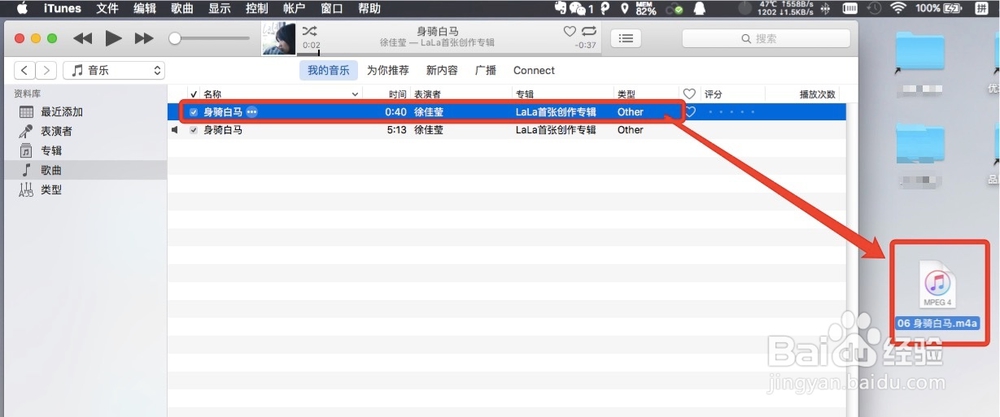Uncheck the 5:13 身骑白马 song checkbox
Viewport: 1000px width, 417px height.
194,130
